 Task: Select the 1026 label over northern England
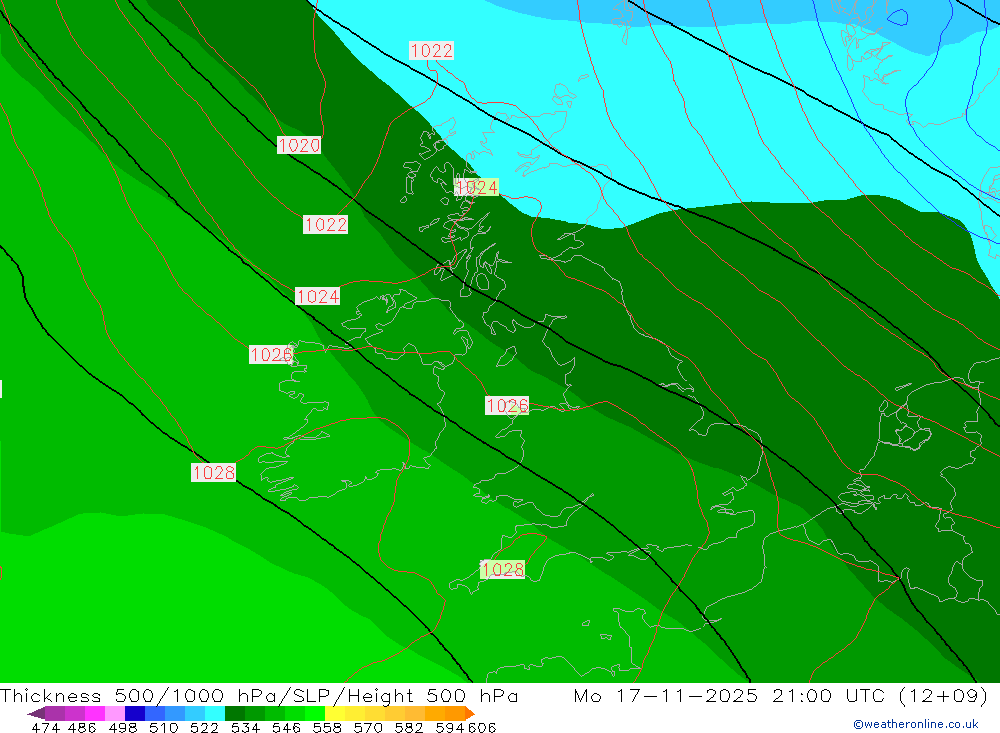click(x=507, y=406)
